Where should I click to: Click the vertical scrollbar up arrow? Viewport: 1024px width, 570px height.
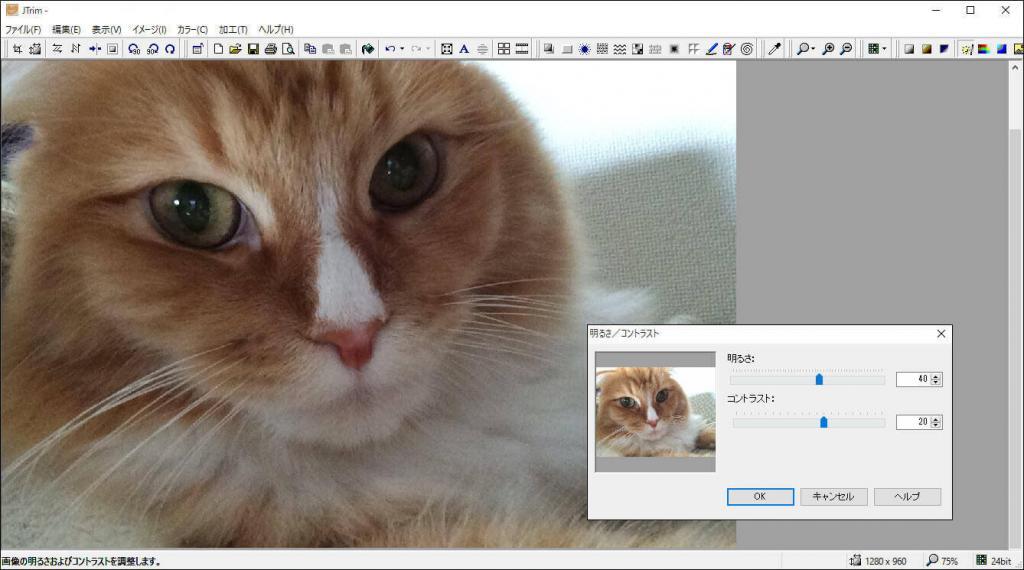tap(1016, 67)
